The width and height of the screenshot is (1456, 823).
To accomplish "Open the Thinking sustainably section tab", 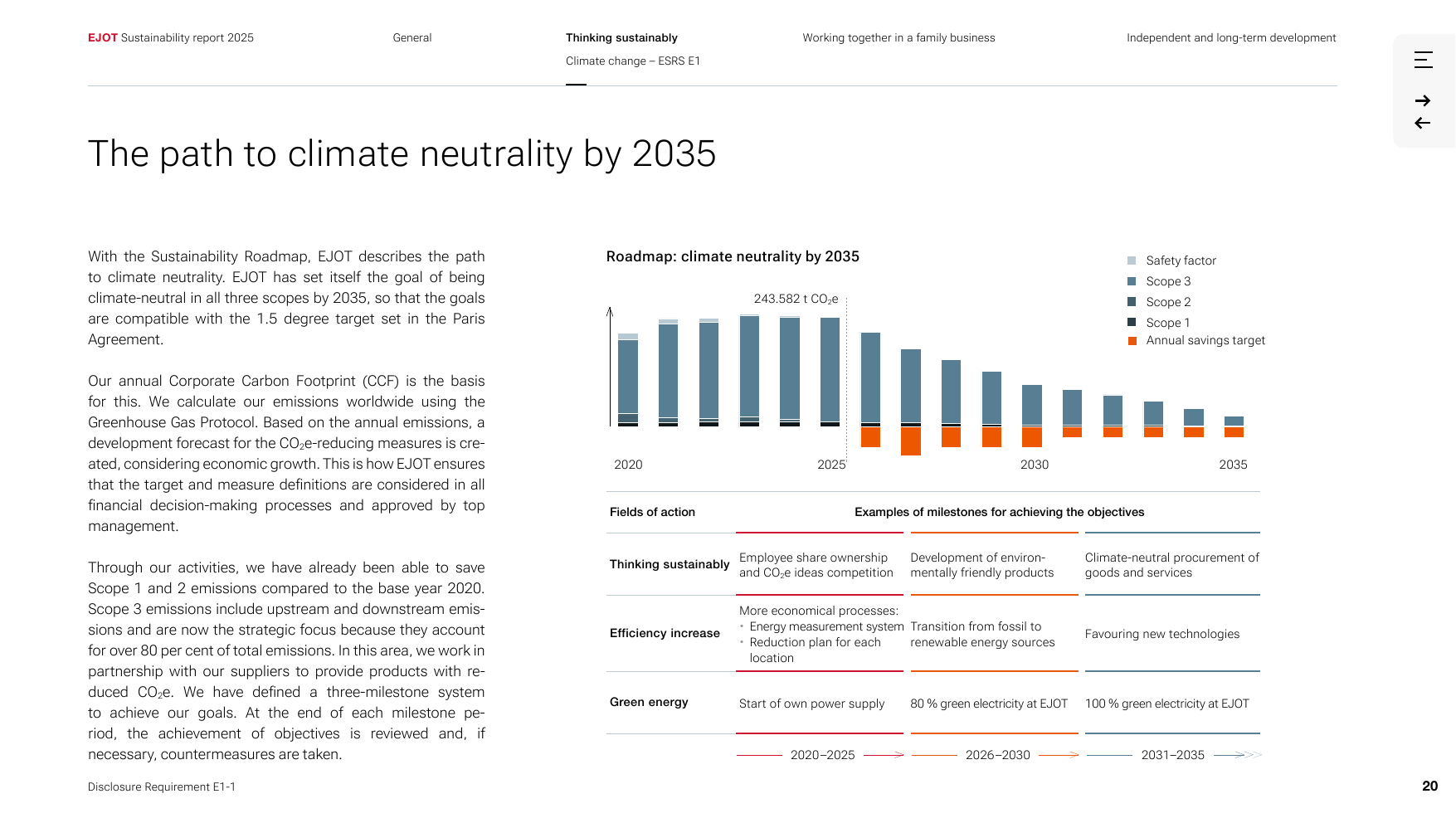I will tap(621, 37).
